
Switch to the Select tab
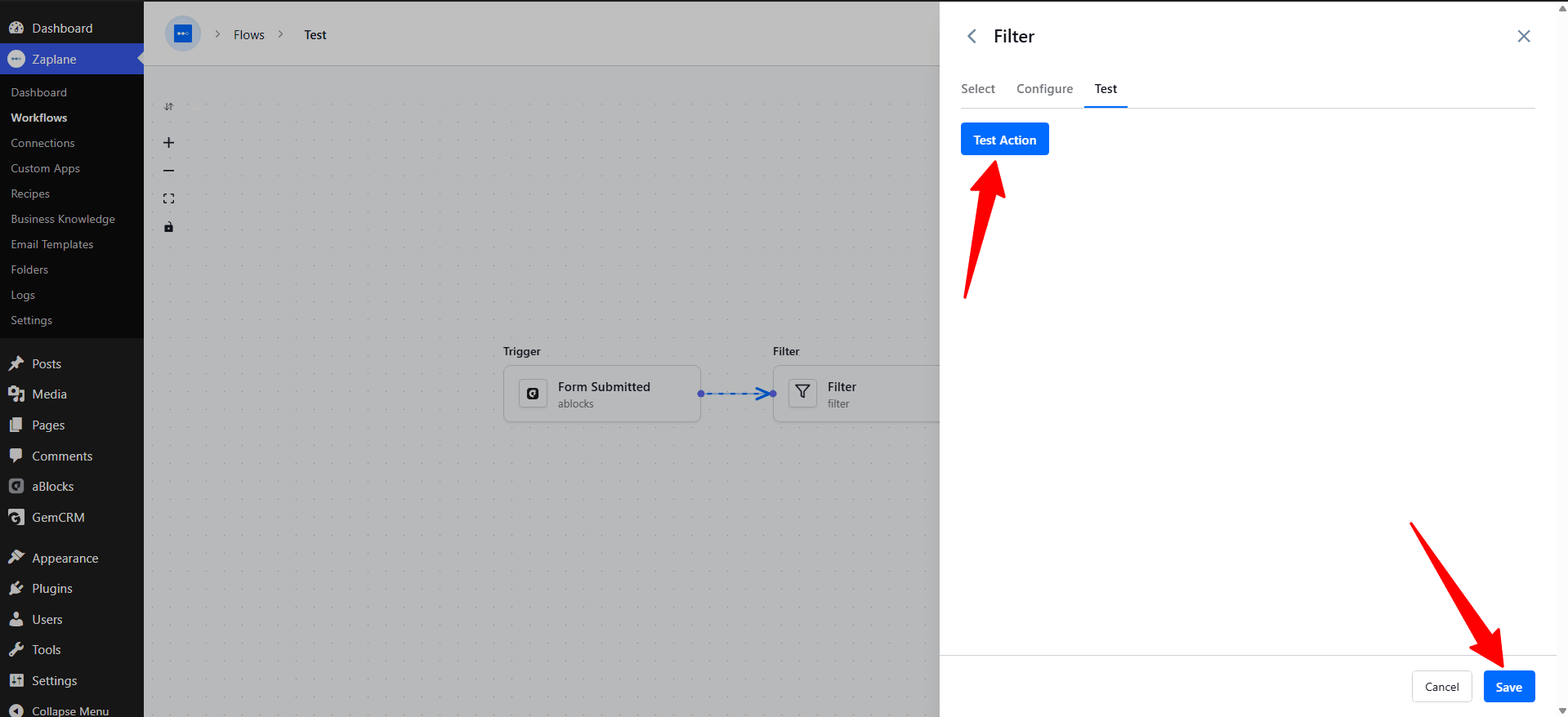[x=977, y=89]
